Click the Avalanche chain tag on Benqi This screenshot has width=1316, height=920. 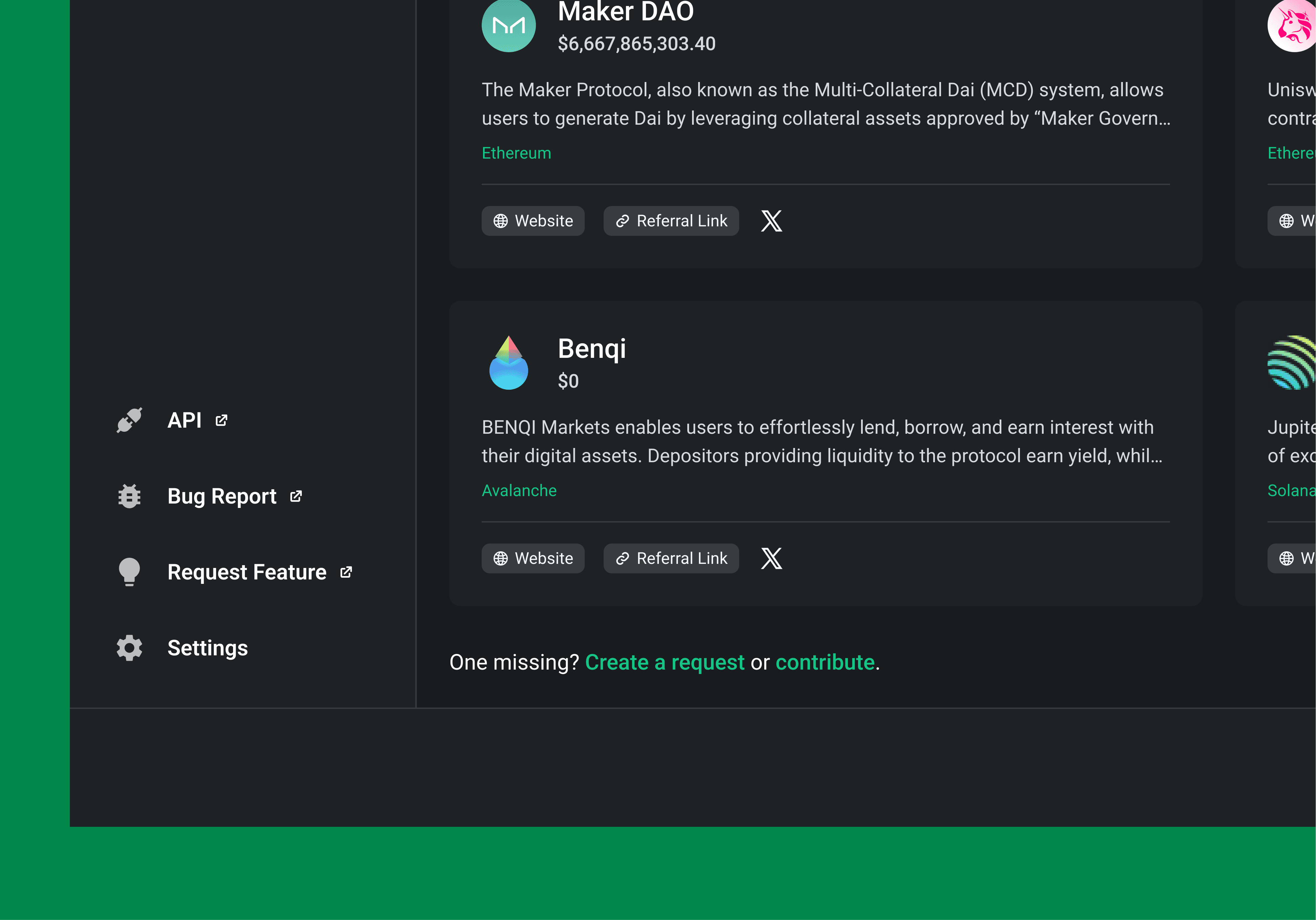click(x=519, y=491)
